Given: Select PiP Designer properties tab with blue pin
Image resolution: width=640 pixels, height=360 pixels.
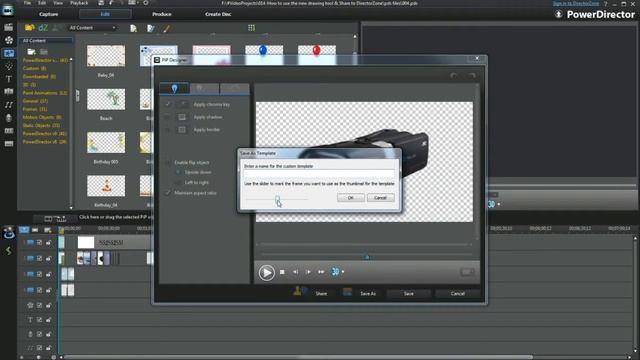Looking at the screenshot, I should point(174,88).
